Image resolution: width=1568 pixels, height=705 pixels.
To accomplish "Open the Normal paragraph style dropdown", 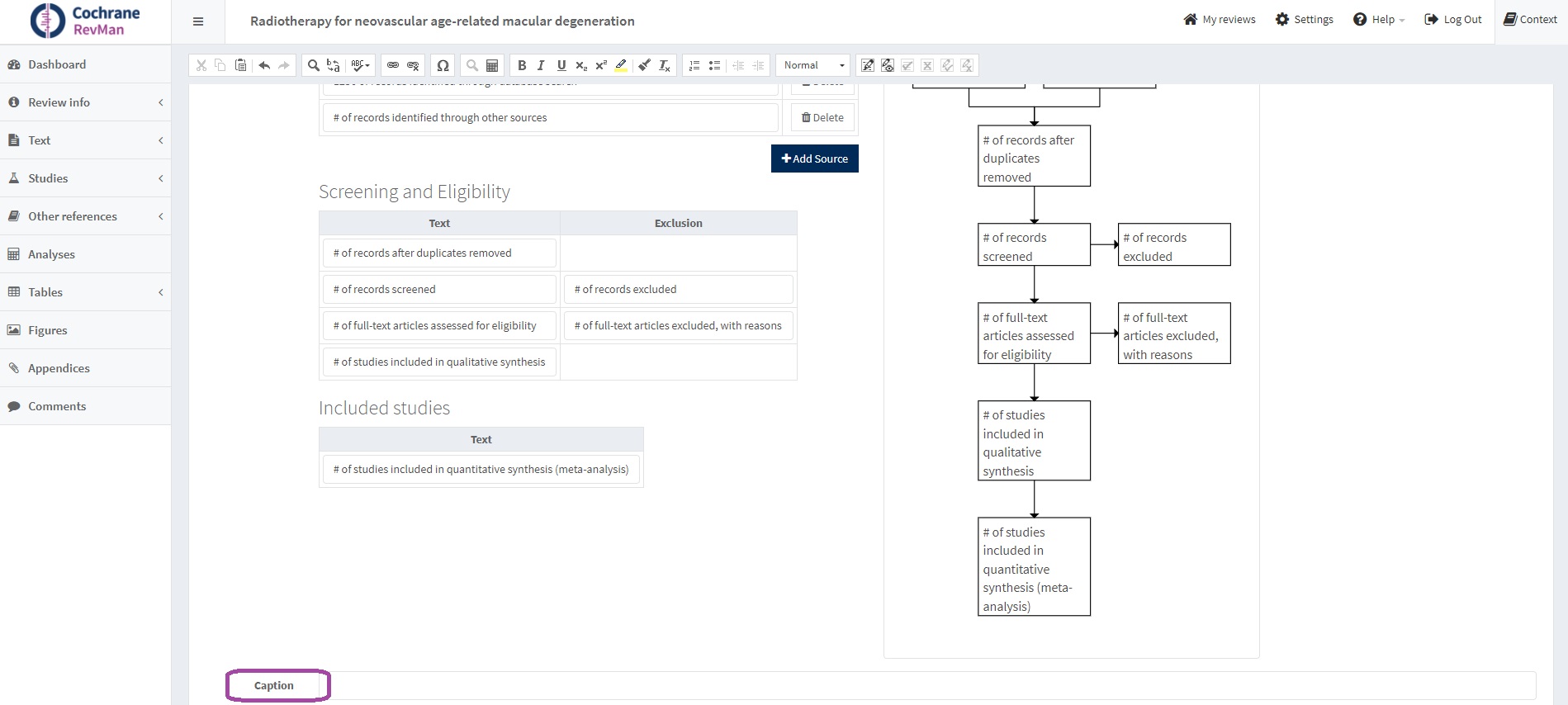I will (813, 65).
